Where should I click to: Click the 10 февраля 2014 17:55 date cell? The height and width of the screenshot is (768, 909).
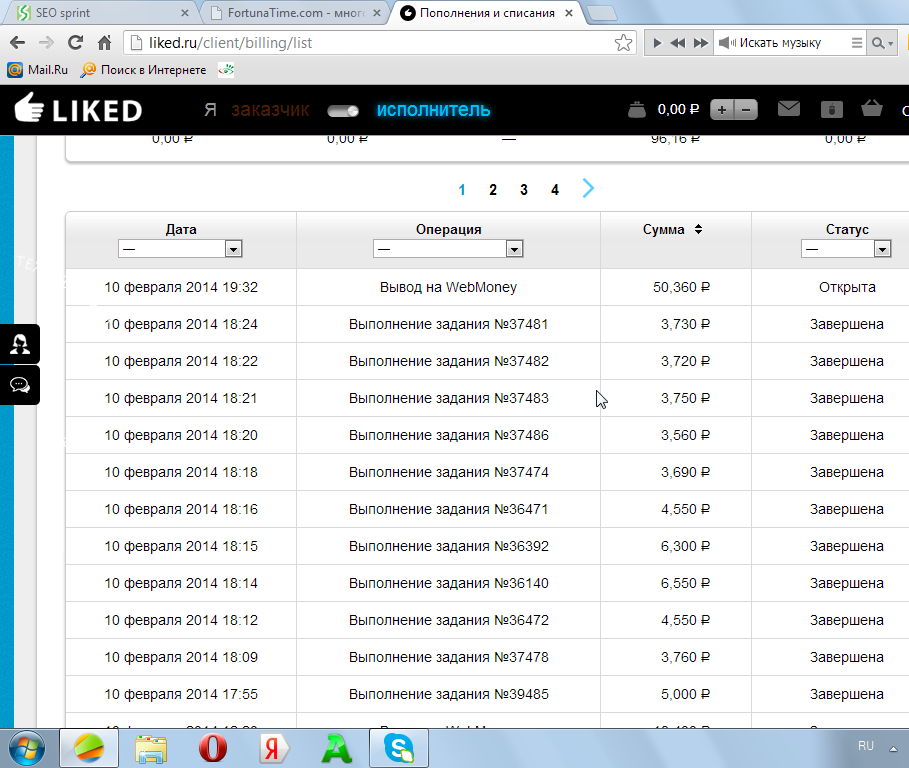coord(181,694)
